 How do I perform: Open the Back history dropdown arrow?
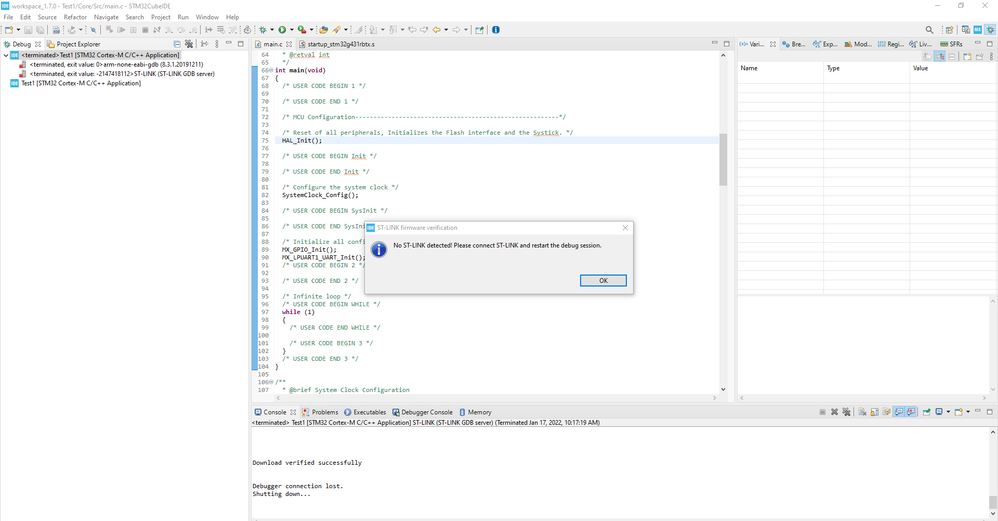pyautogui.click(x=446, y=30)
